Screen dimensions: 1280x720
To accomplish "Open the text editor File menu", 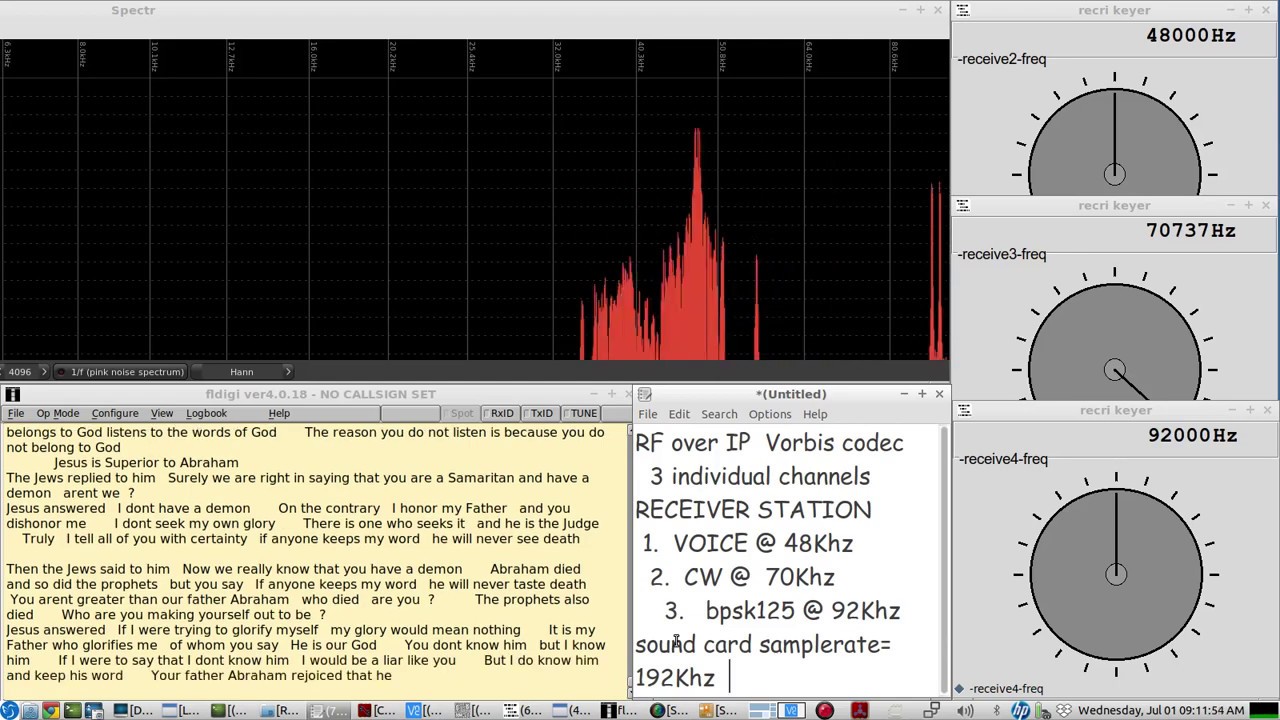I will (648, 414).
